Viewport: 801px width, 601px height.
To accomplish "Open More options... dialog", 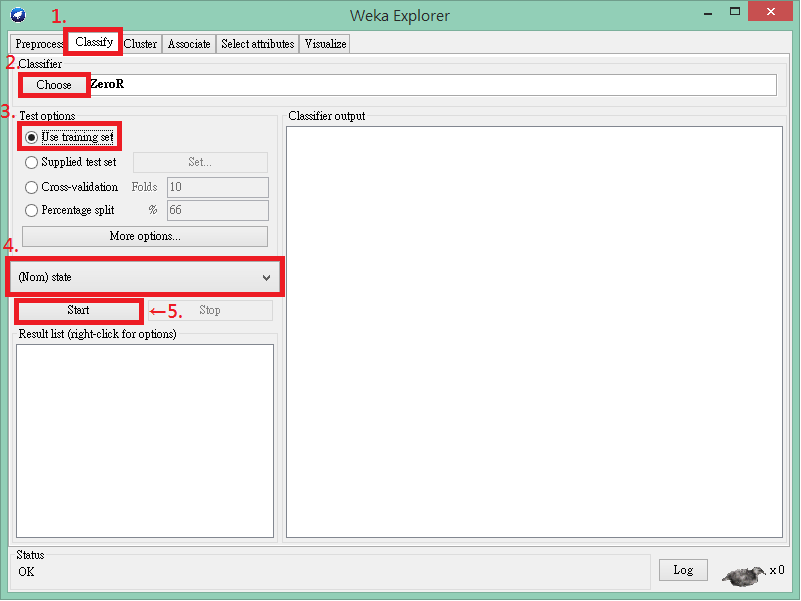I will (x=145, y=236).
